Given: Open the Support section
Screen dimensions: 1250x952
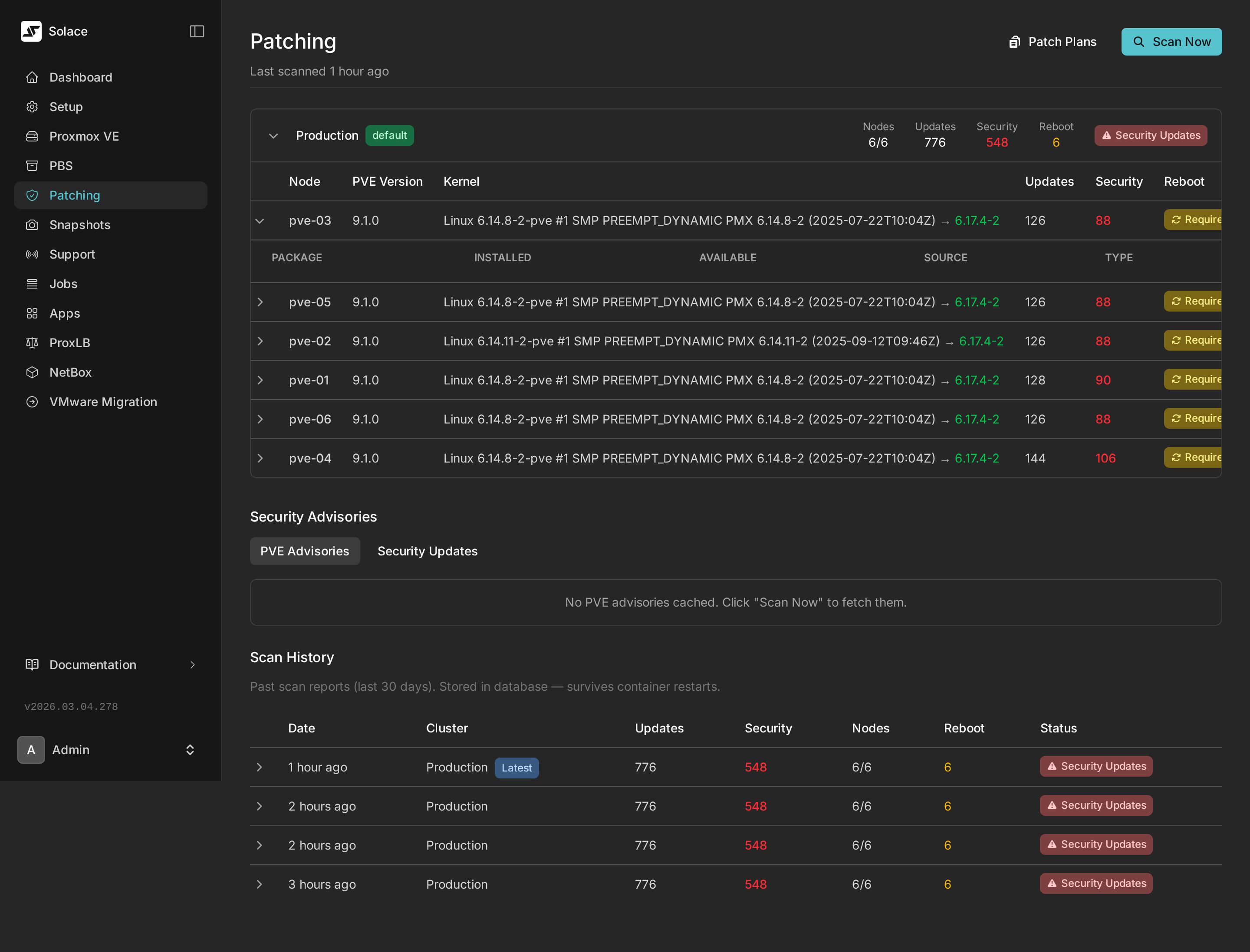Looking at the screenshot, I should 72,254.
